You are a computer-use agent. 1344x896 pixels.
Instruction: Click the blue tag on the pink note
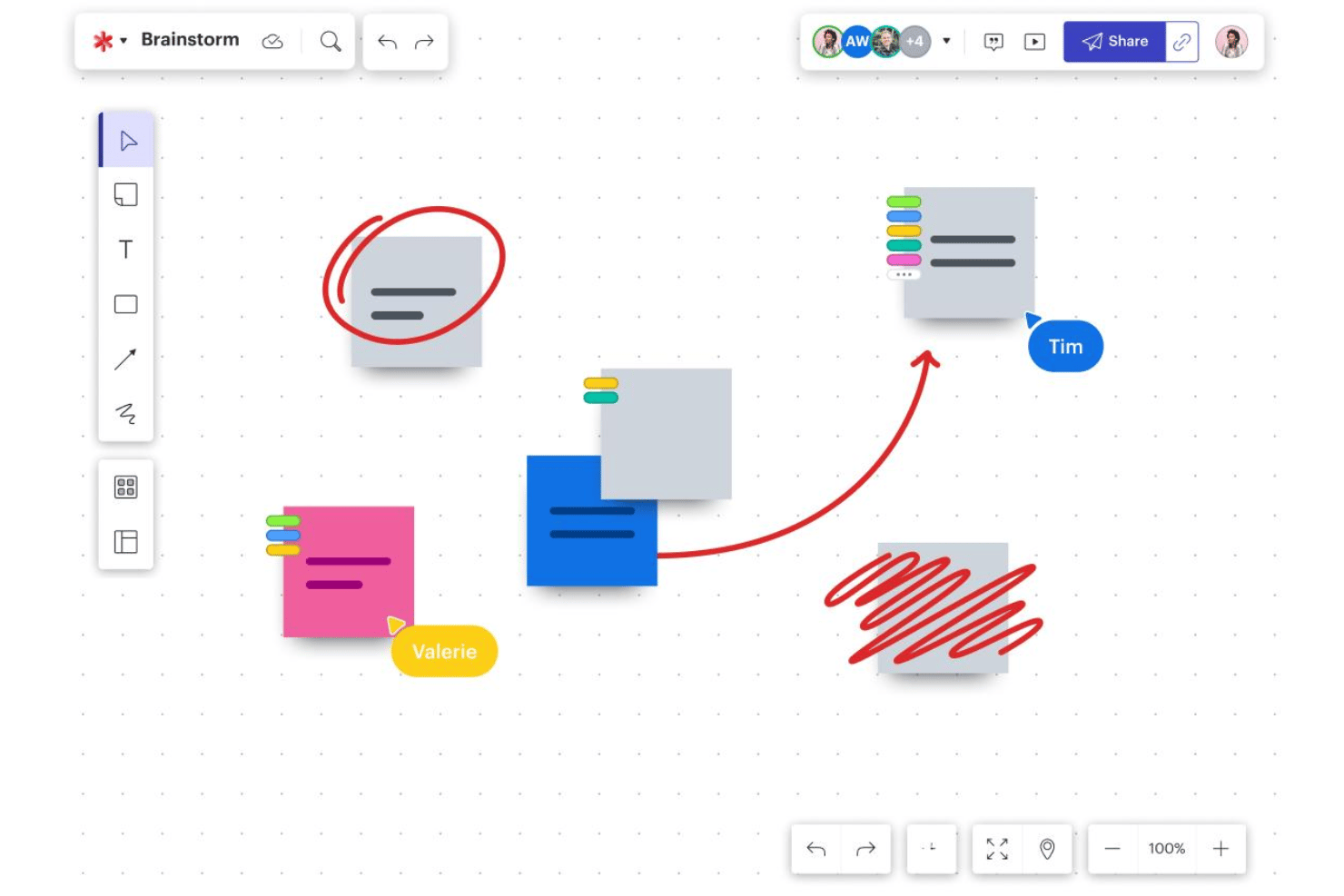pyautogui.click(x=282, y=536)
